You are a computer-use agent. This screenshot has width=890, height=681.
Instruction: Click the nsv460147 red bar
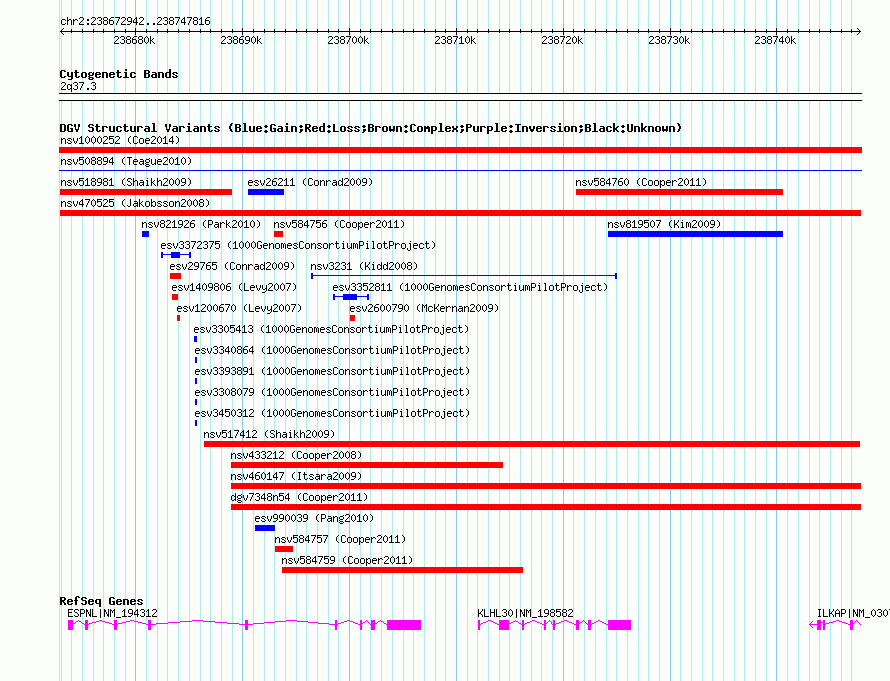pyautogui.click(x=546, y=486)
